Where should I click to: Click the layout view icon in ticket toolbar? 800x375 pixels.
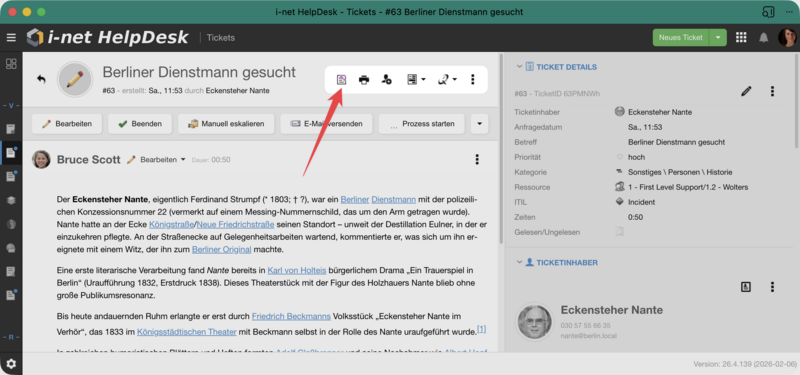click(x=412, y=80)
